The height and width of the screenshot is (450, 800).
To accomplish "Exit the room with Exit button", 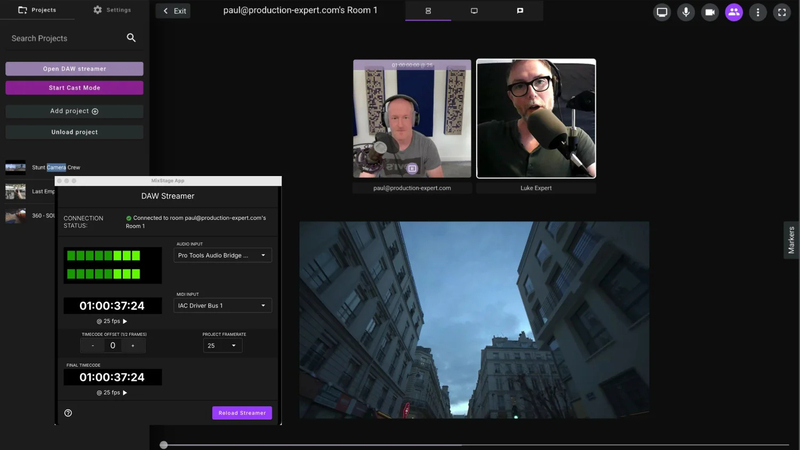I will (173, 11).
